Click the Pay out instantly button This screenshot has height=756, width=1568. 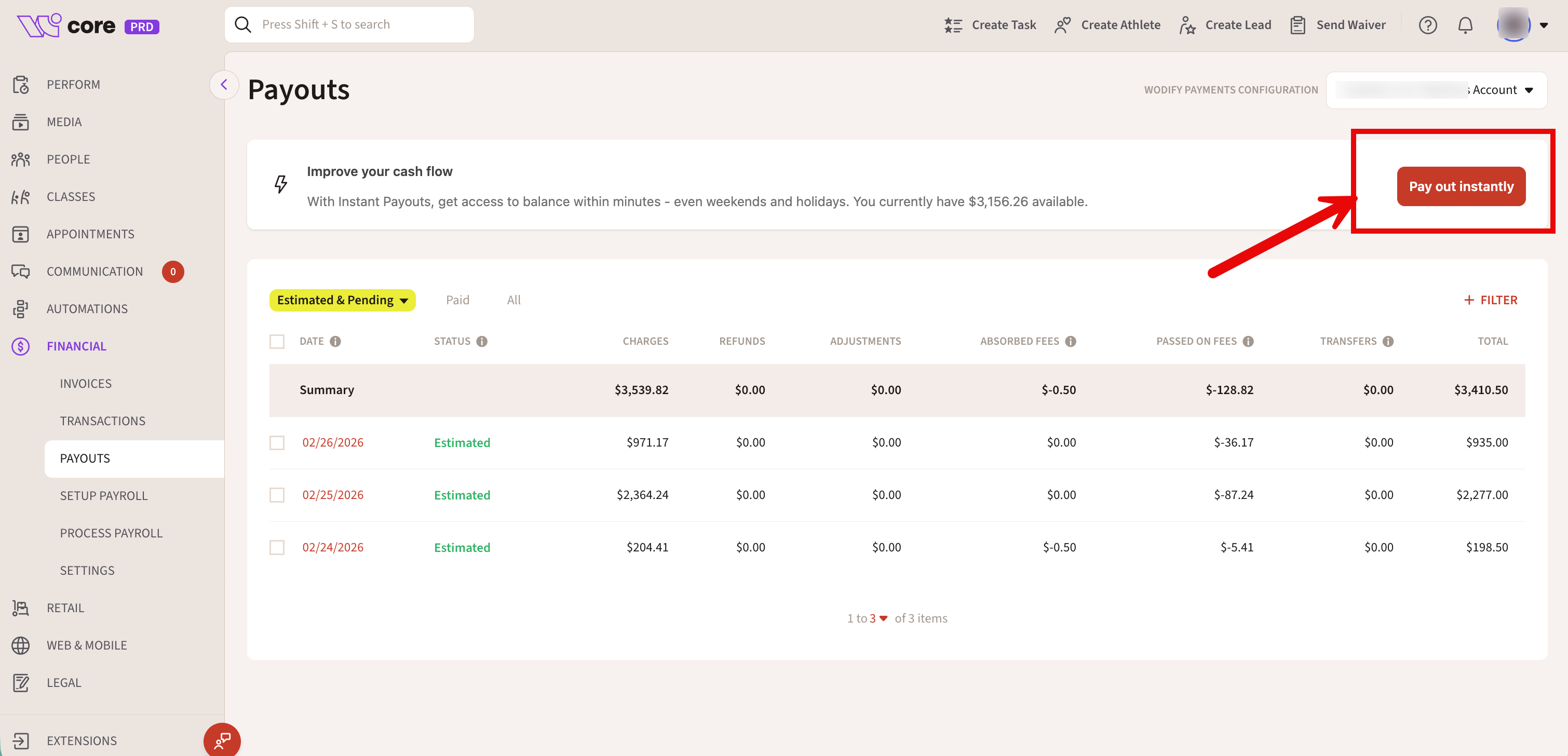(1461, 186)
